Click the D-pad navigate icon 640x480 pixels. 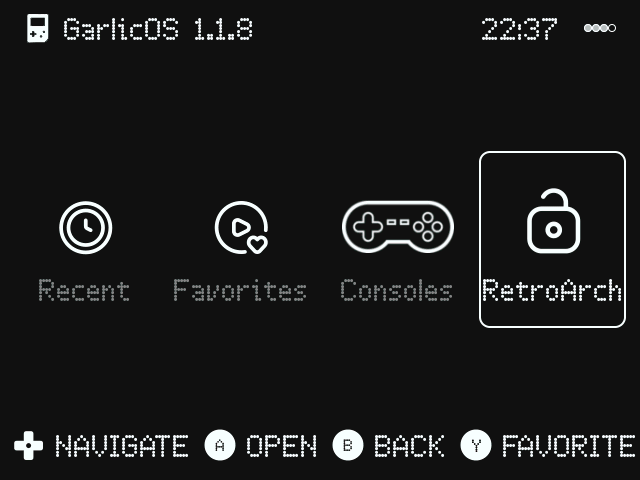click(x=29, y=445)
